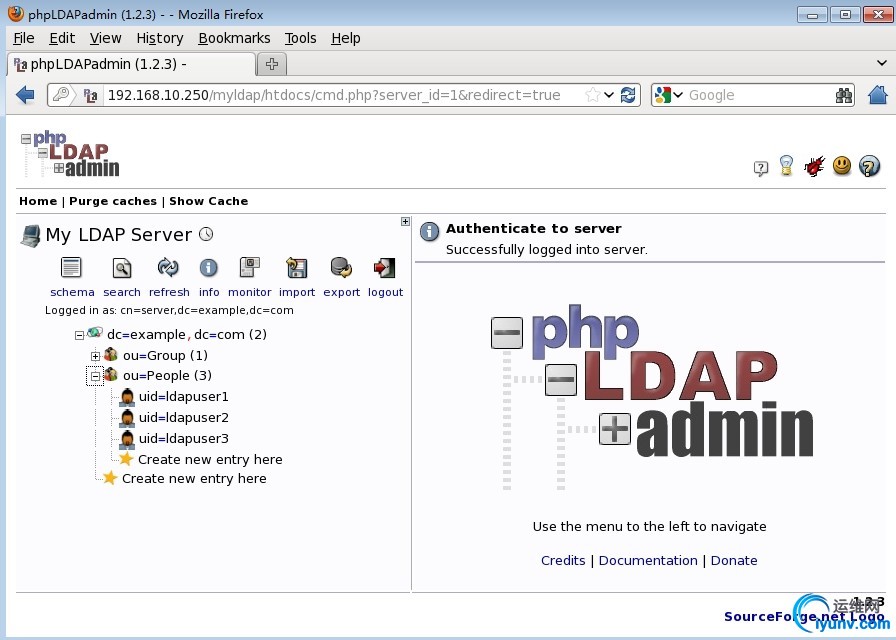
Task: Click the Home link
Action: click(38, 201)
